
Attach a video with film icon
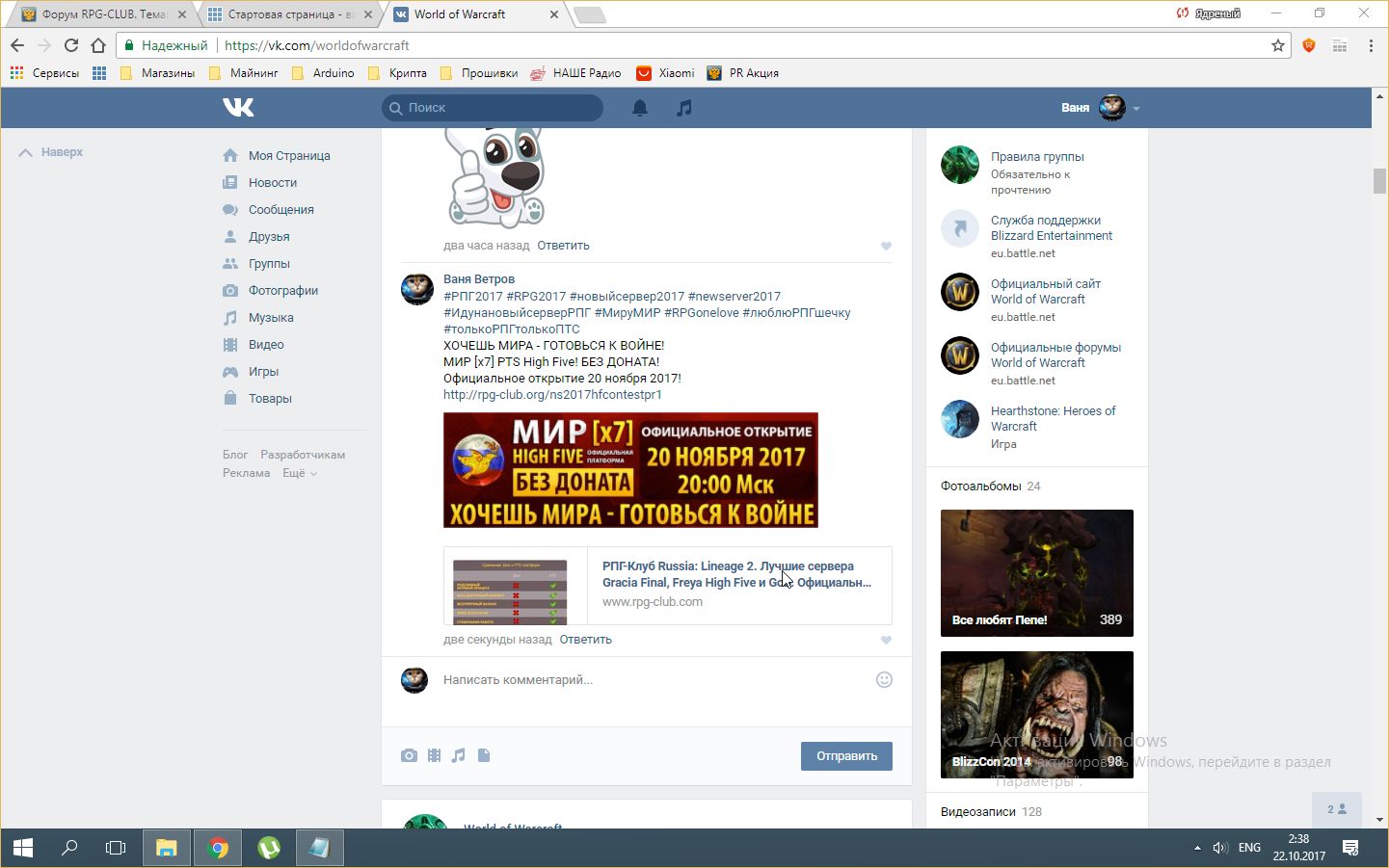[x=434, y=755]
